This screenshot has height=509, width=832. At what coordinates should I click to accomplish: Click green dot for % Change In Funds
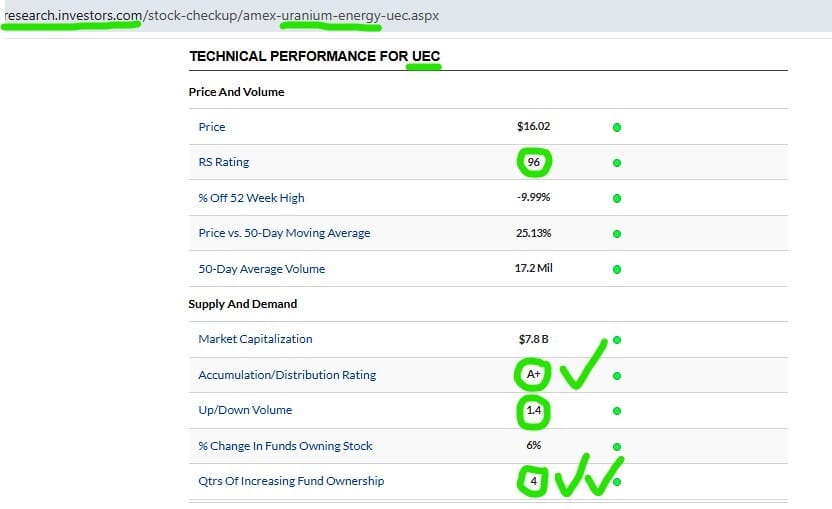pos(617,447)
